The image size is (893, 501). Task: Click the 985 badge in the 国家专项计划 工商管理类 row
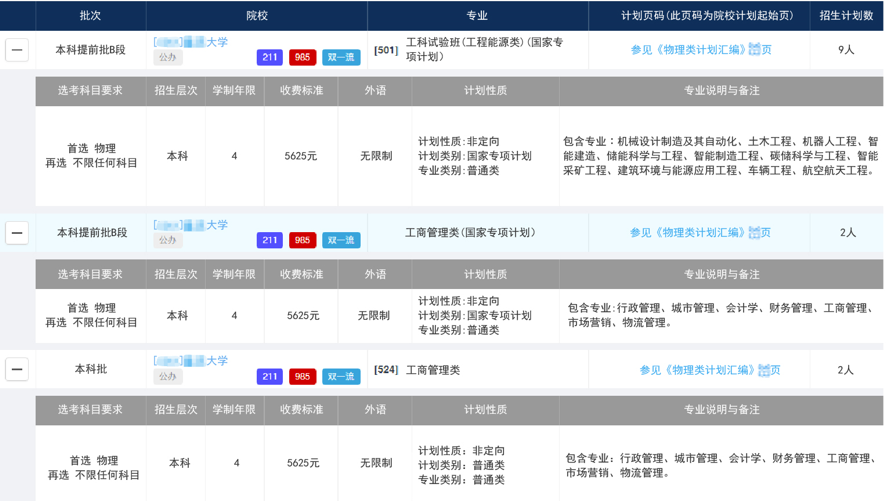pyautogui.click(x=302, y=240)
